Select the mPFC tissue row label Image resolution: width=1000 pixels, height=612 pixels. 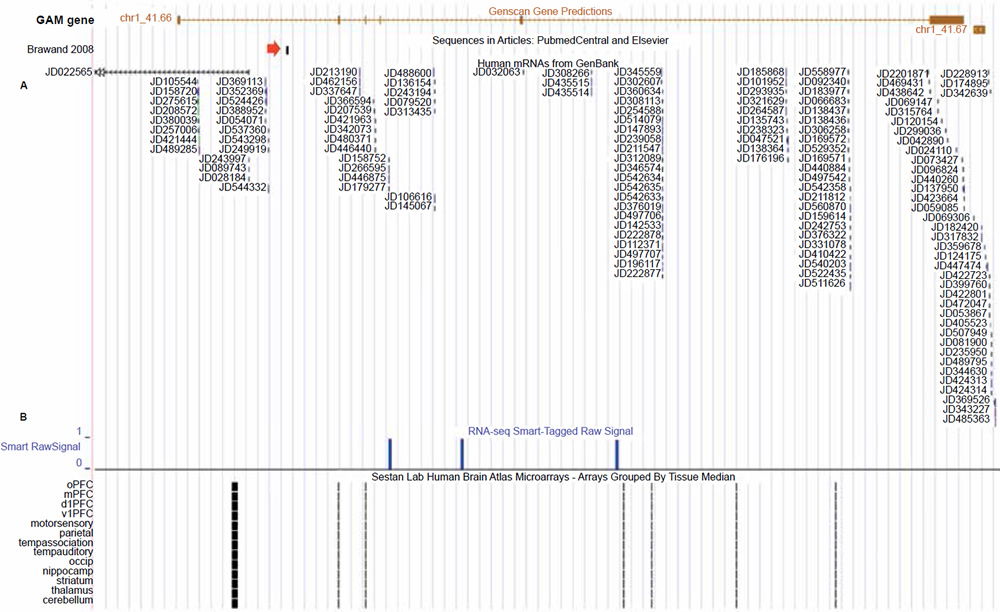pos(78,494)
